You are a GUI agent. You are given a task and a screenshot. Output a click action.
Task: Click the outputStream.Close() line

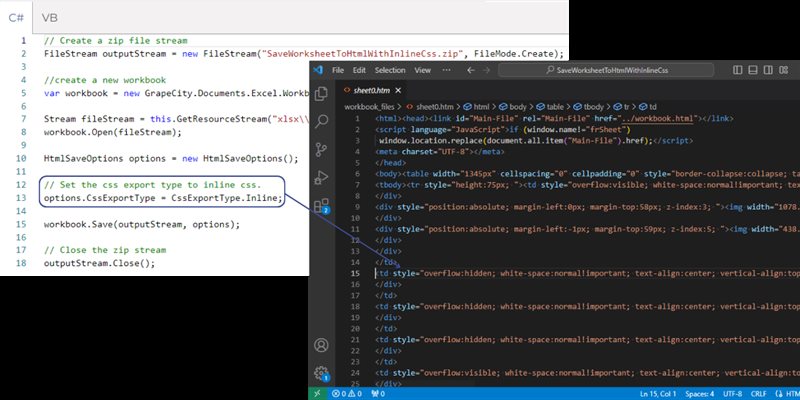click(x=99, y=263)
